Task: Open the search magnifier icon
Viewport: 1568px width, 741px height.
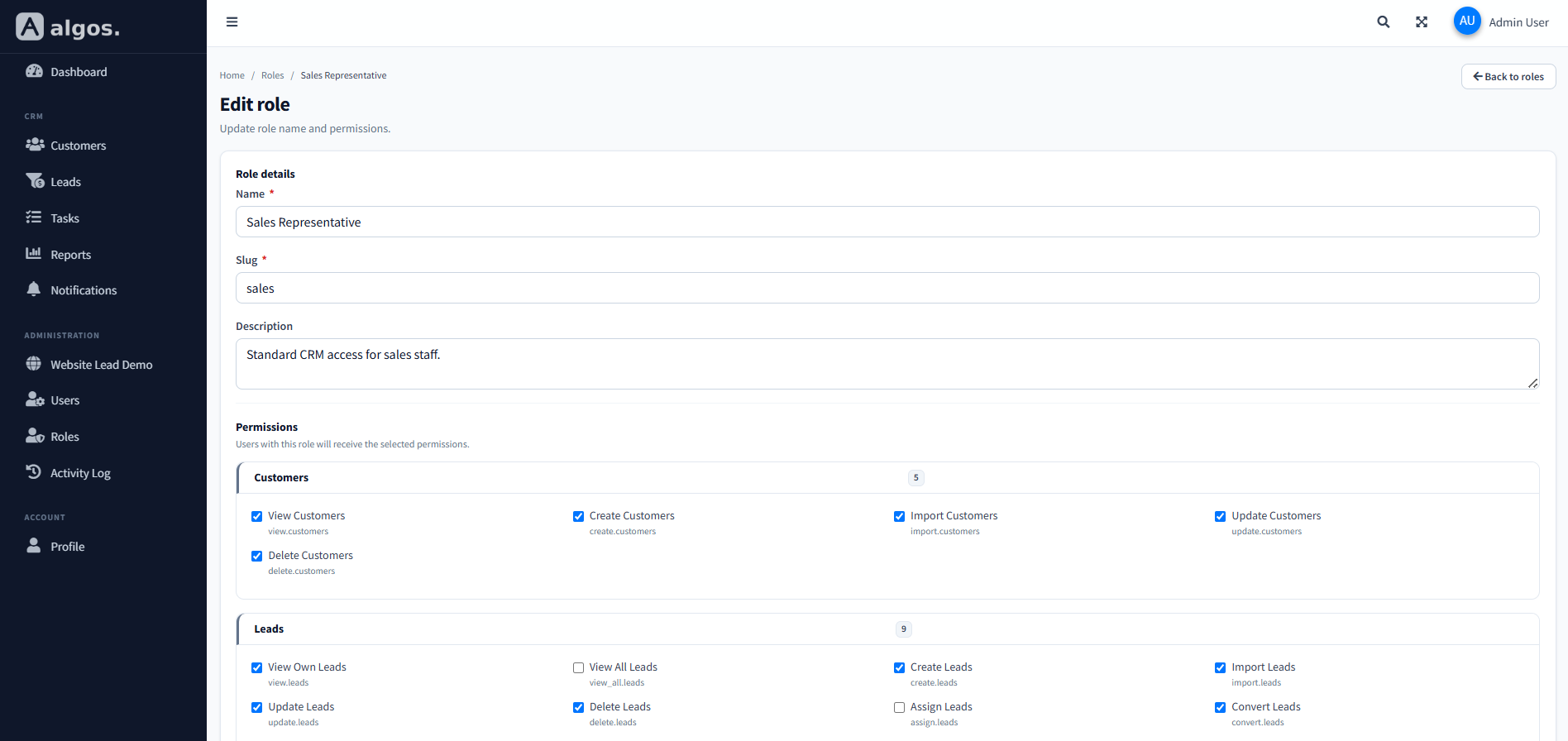Action: pyautogui.click(x=1383, y=22)
